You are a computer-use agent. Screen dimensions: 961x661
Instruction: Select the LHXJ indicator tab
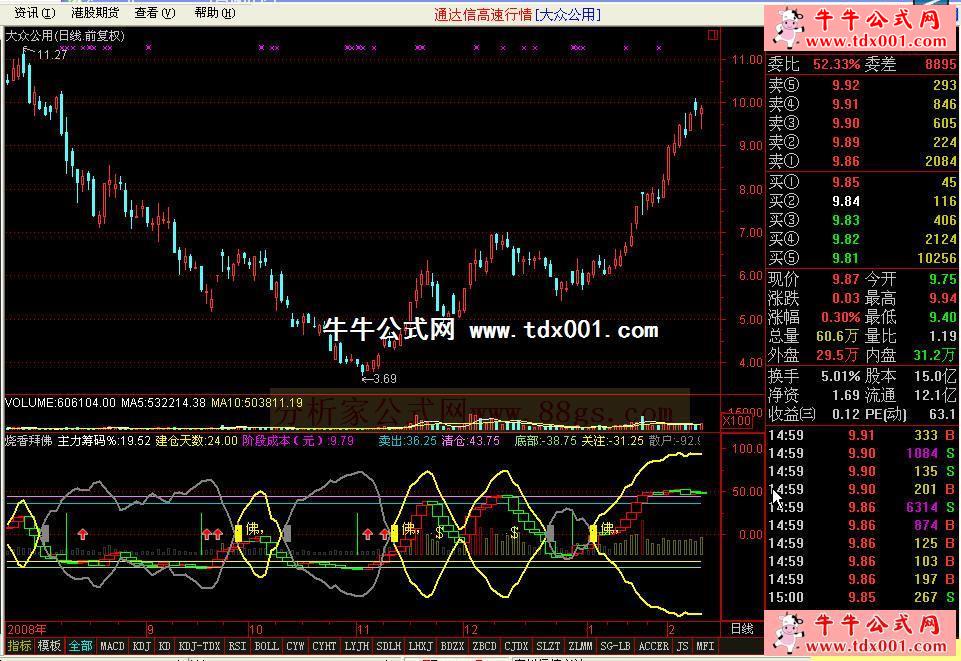pos(420,646)
